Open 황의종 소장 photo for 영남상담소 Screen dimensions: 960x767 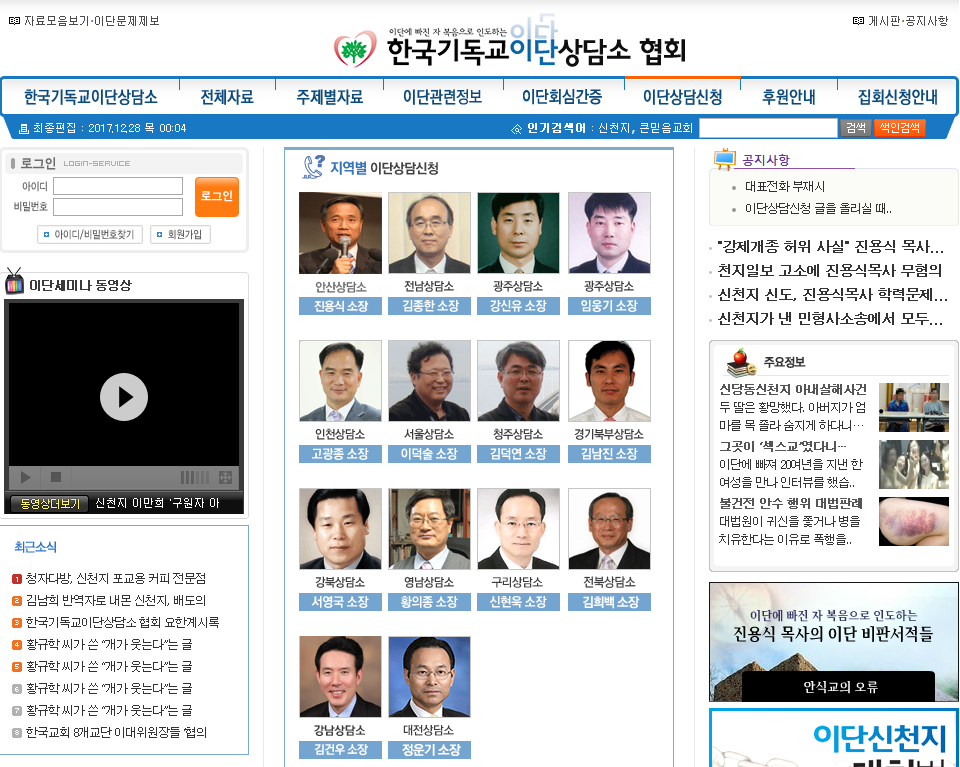click(x=429, y=529)
